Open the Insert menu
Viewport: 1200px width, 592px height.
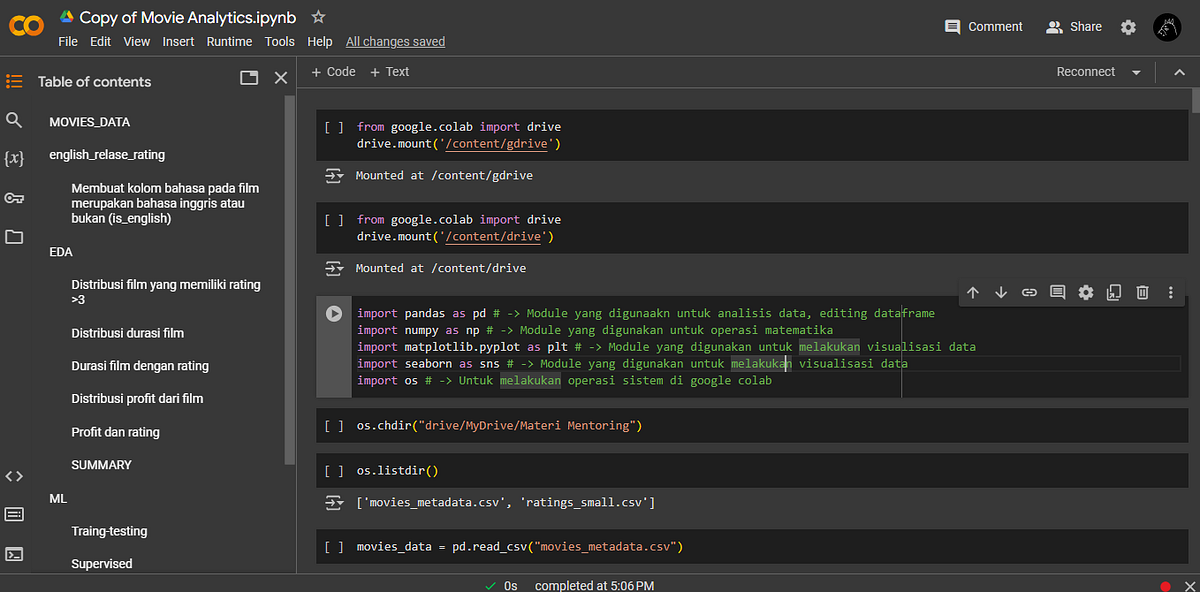pyautogui.click(x=179, y=42)
